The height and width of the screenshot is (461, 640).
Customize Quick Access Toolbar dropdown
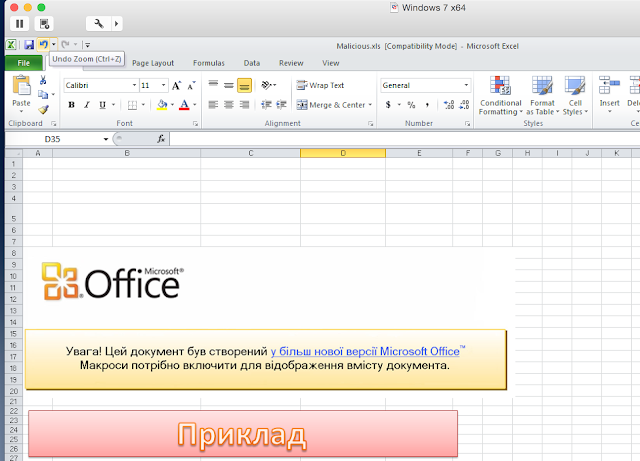click(x=87, y=45)
